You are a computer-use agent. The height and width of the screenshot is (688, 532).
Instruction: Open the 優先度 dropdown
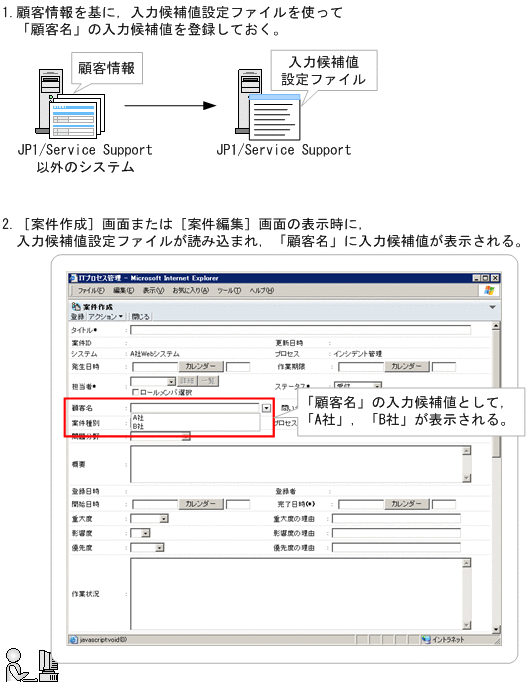[x=160, y=548]
